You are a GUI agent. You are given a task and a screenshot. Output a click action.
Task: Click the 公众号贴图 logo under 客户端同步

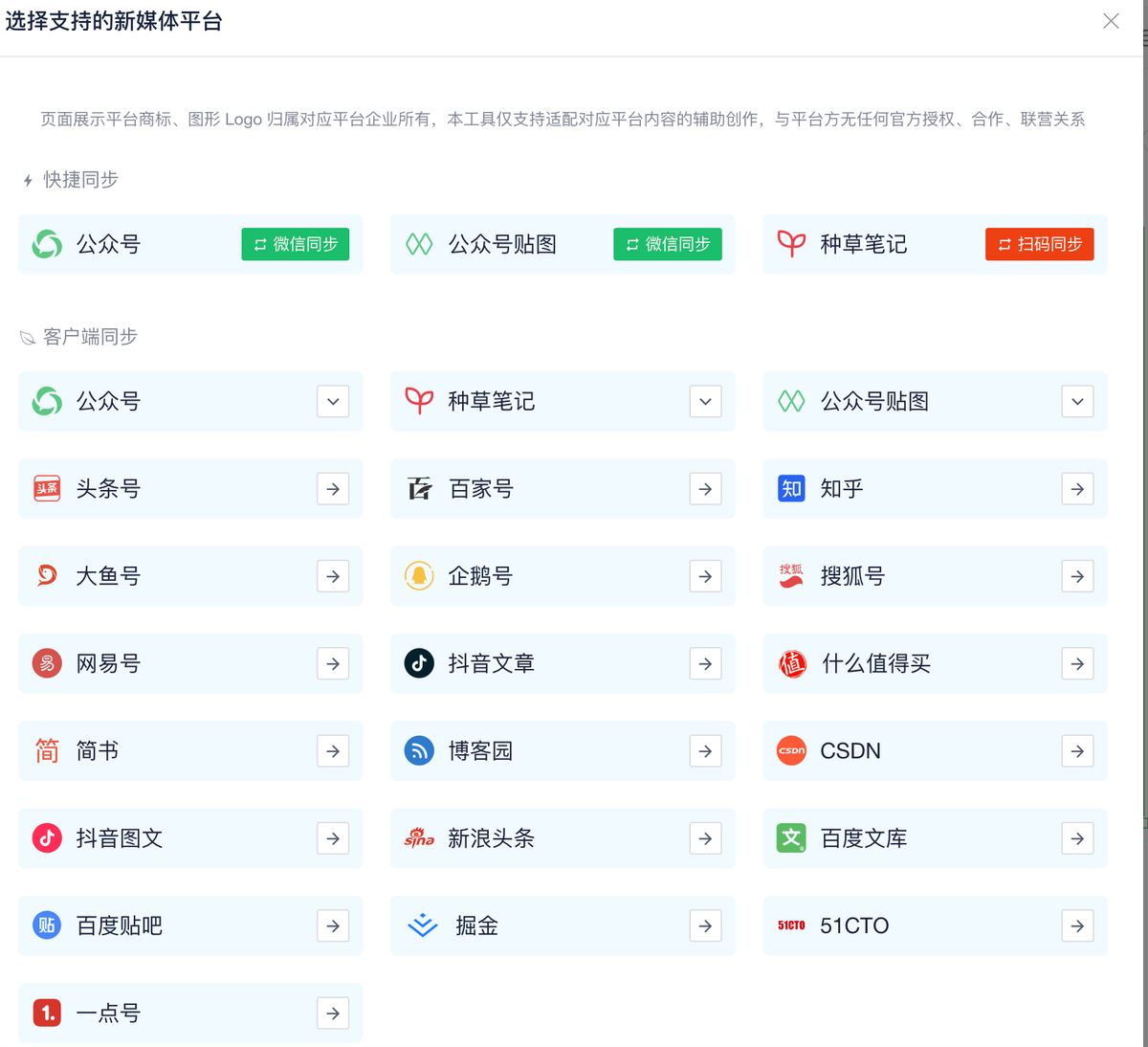[x=791, y=401]
